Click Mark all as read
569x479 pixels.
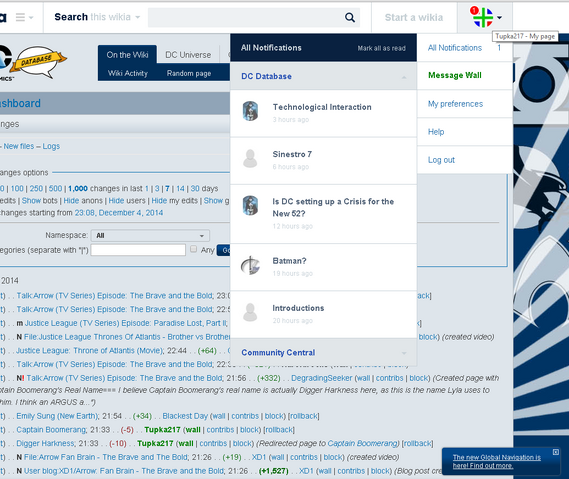pyautogui.click(x=381, y=48)
